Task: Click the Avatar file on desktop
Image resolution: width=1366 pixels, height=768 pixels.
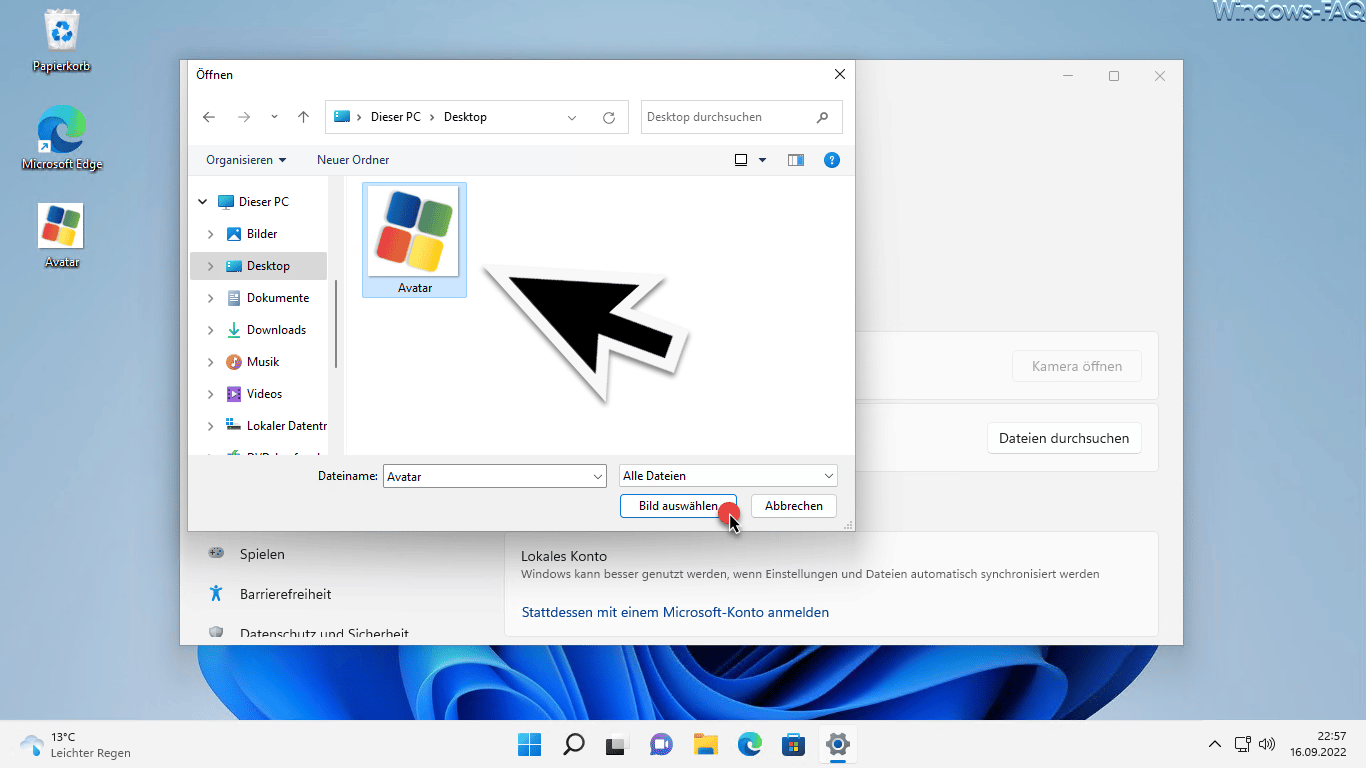Action: pyautogui.click(x=62, y=236)
